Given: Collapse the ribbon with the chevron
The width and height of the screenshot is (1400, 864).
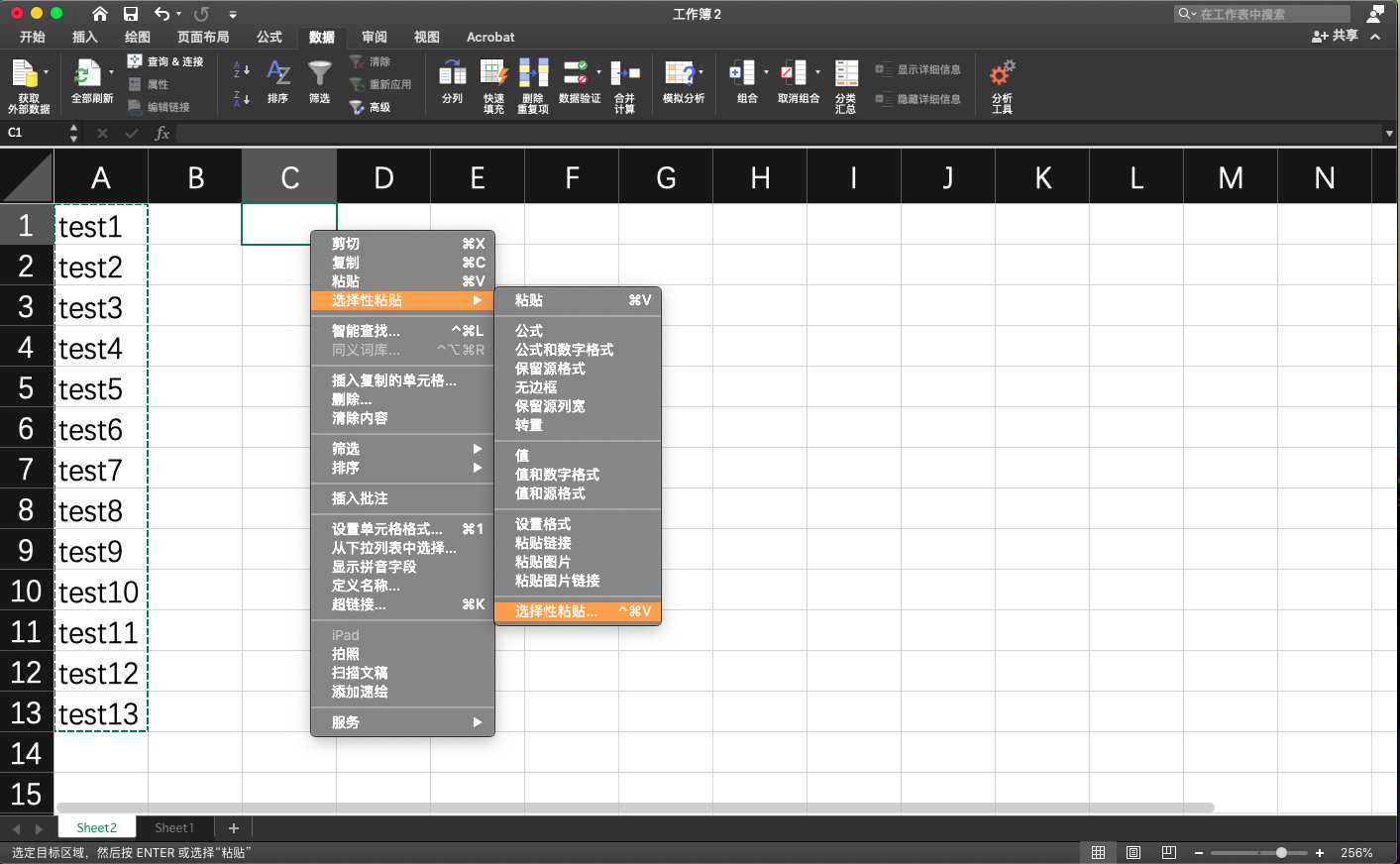Looking at the screenshot, I should point(1375,37).
